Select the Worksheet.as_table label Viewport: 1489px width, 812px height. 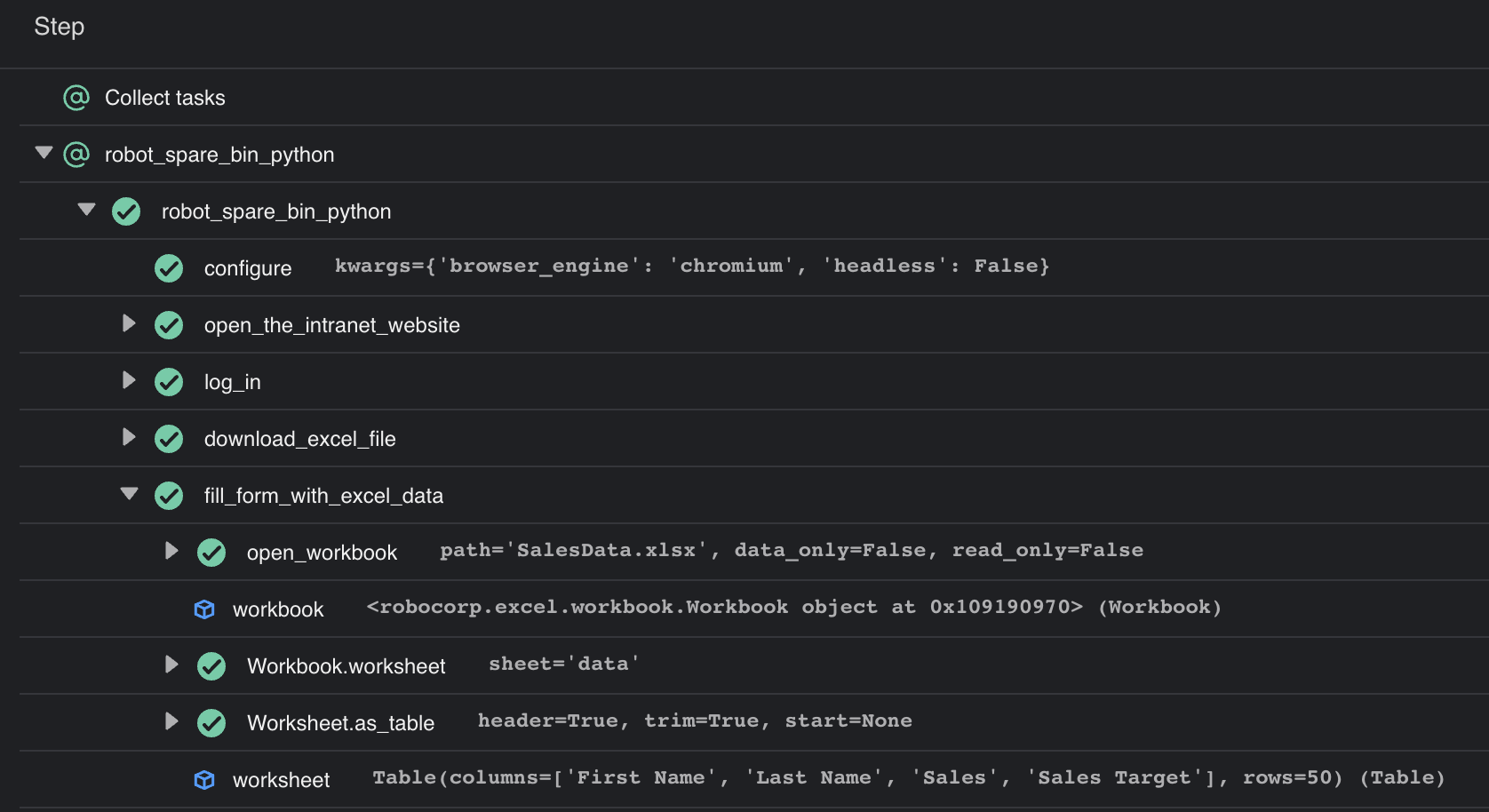[x=341, y=723]
